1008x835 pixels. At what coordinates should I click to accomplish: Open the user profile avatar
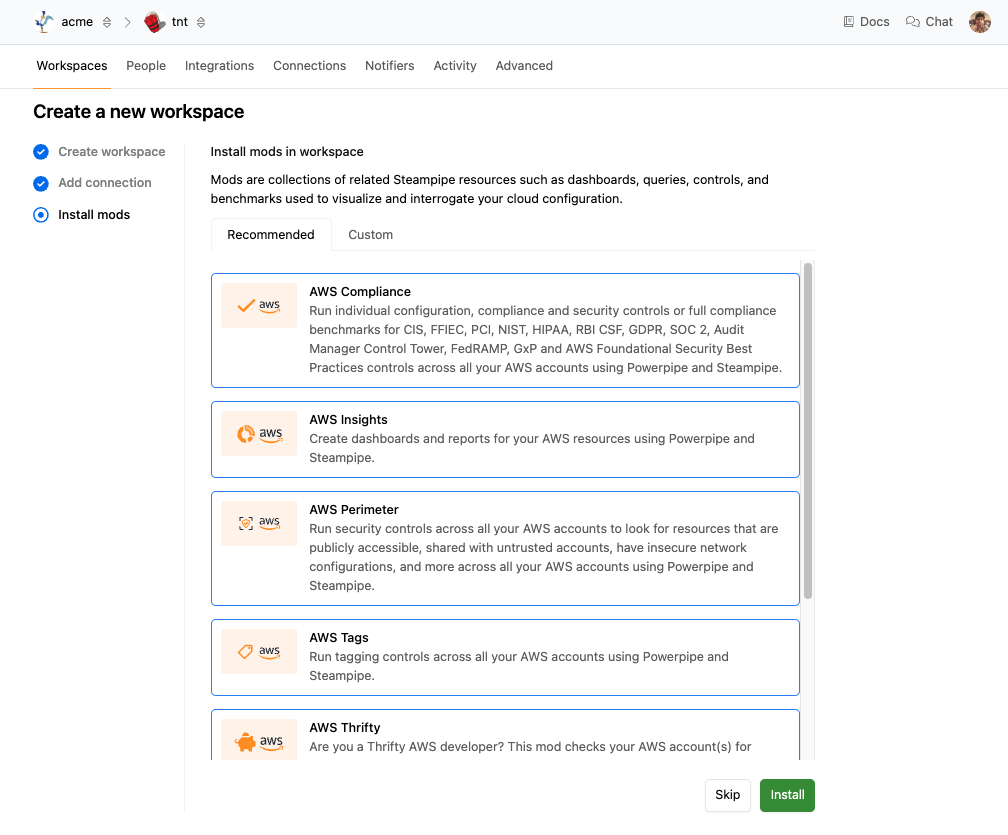point(979,21)
